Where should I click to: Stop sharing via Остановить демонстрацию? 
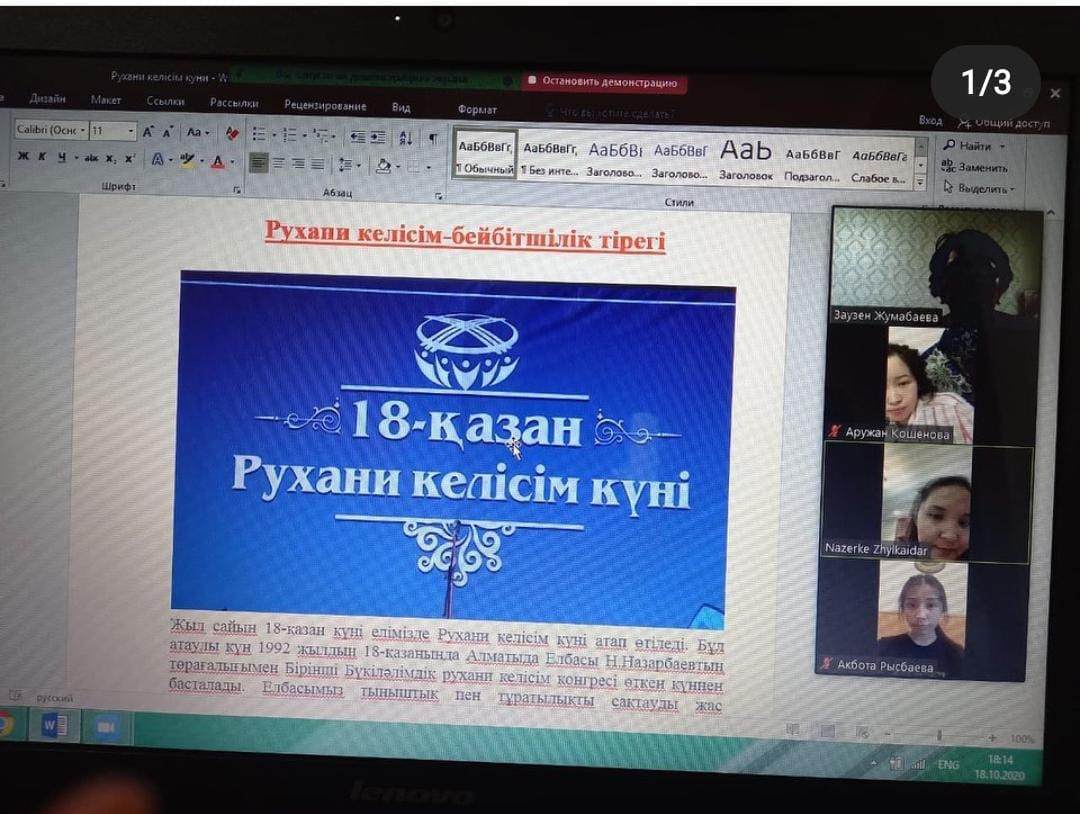[x=603, y=81]
